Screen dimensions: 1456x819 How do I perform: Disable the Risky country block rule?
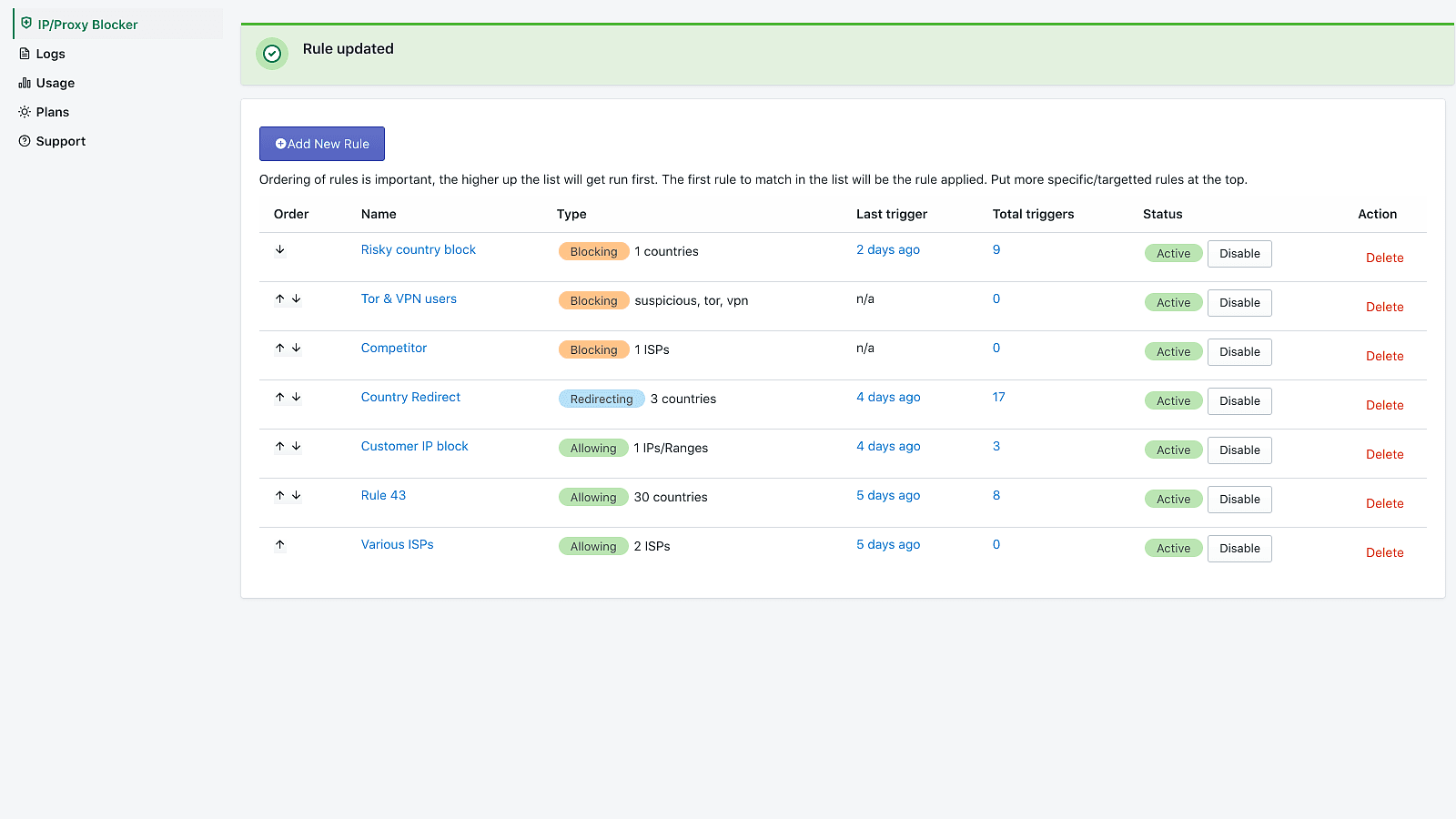(1239, 254)
